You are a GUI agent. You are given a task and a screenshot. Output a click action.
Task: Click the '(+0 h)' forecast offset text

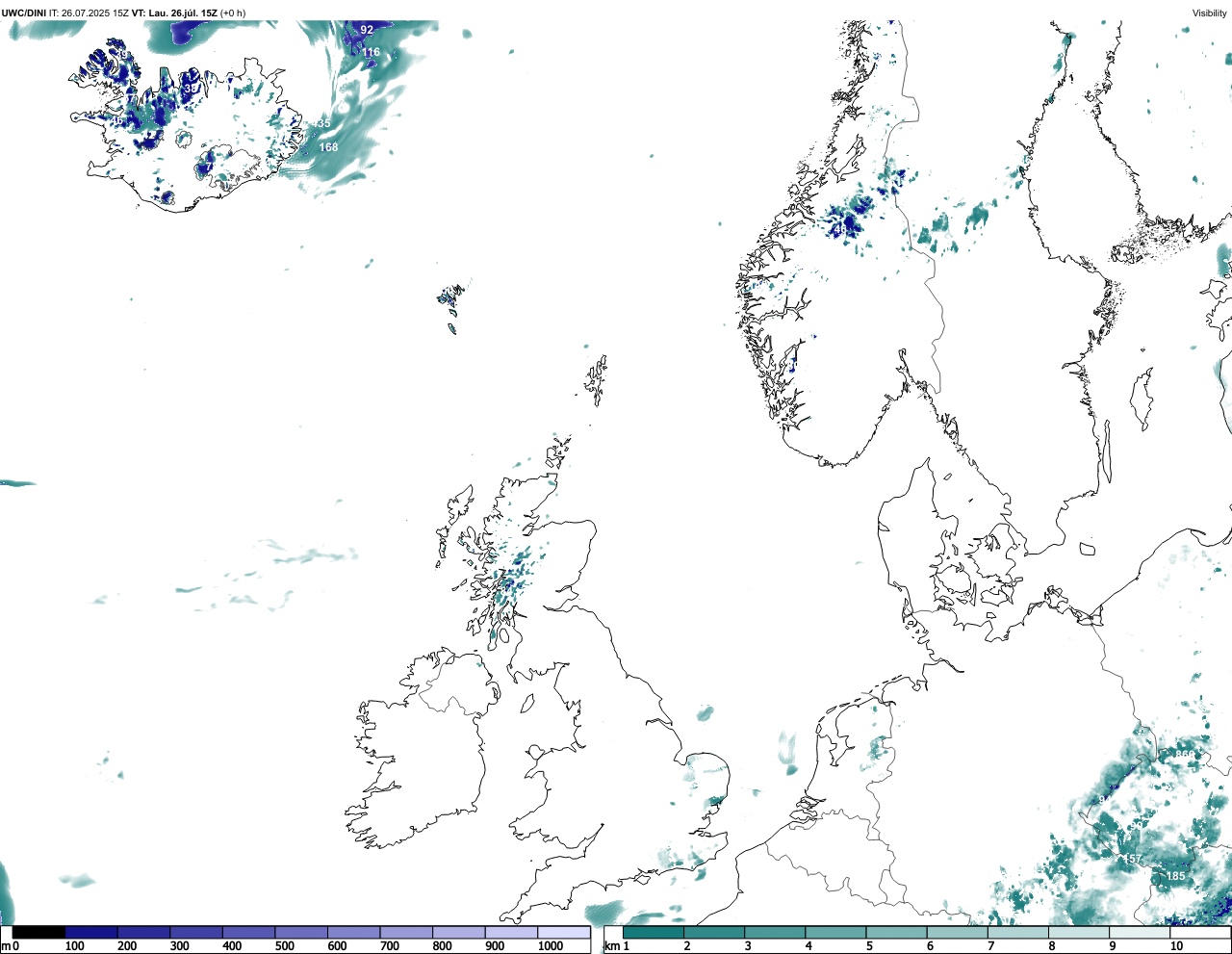(x=233, y=13)
